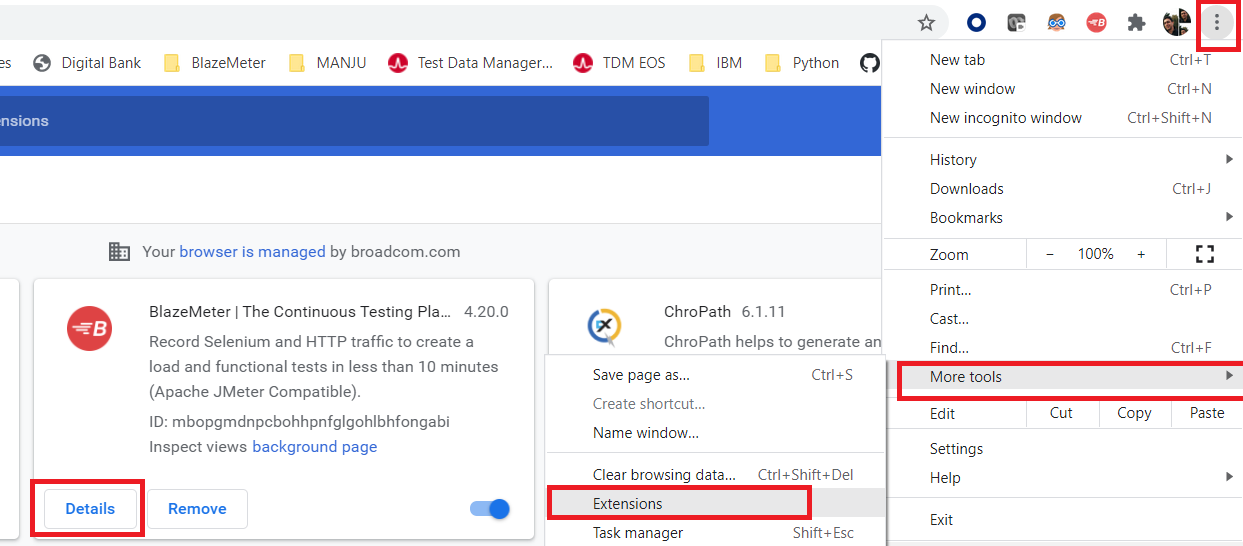Image resolution: width=1243 pixels, height=546 pixels.
Task: Enter full screen with the zoom fullscreen icon
Action: [x=1204, y=254]
